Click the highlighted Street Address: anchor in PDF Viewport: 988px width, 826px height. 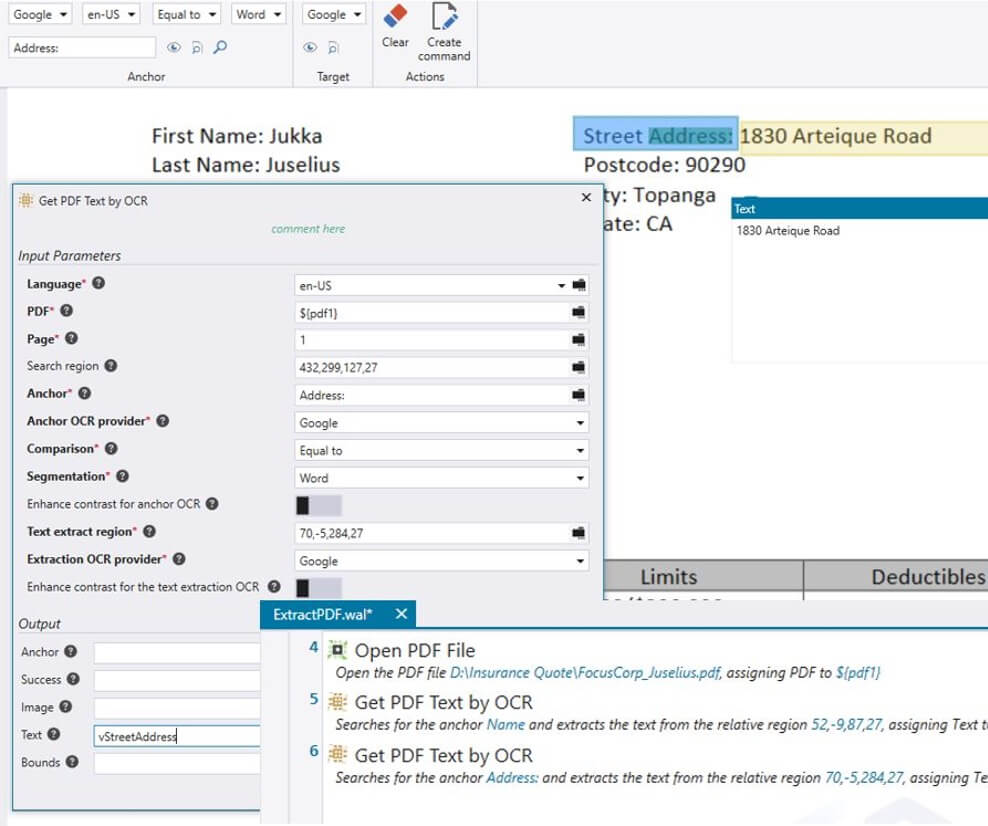pos(655,134)
